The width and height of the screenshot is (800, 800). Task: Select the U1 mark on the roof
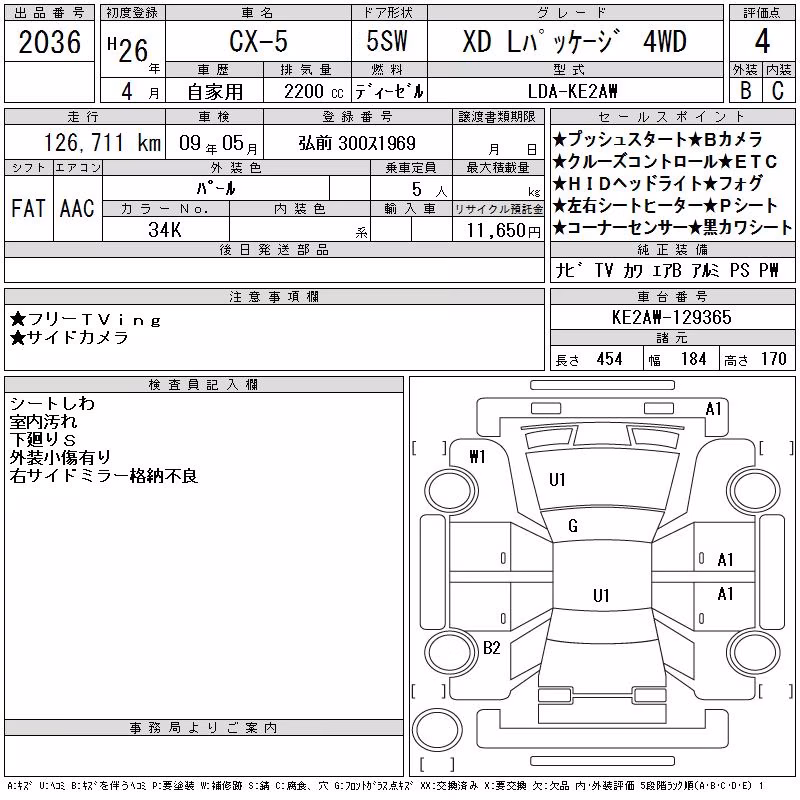pyautogui.click(x=601, y=595)
